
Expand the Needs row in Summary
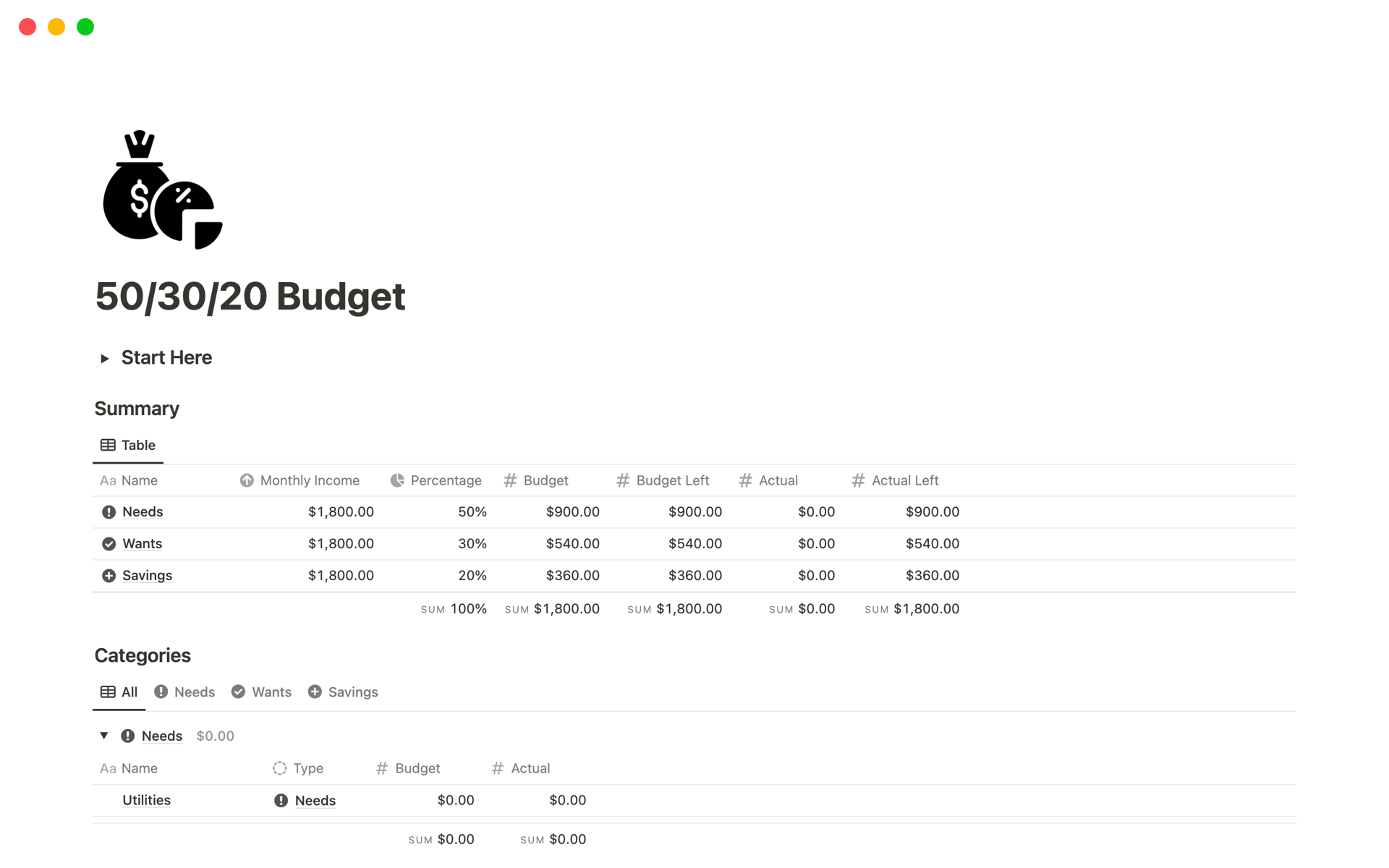click(x=142, y=511)
